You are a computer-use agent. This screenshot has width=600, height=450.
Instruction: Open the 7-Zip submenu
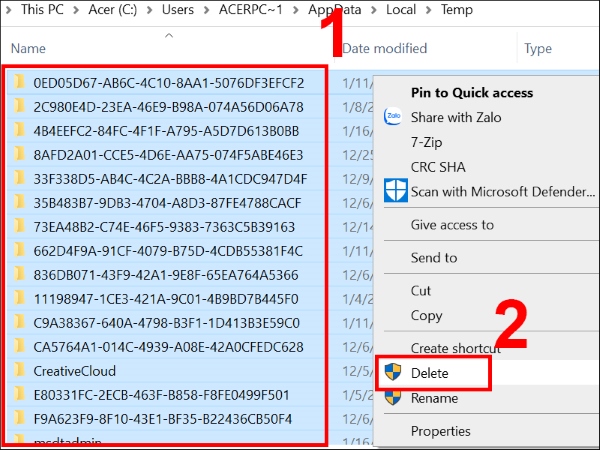tap(428, 141)
